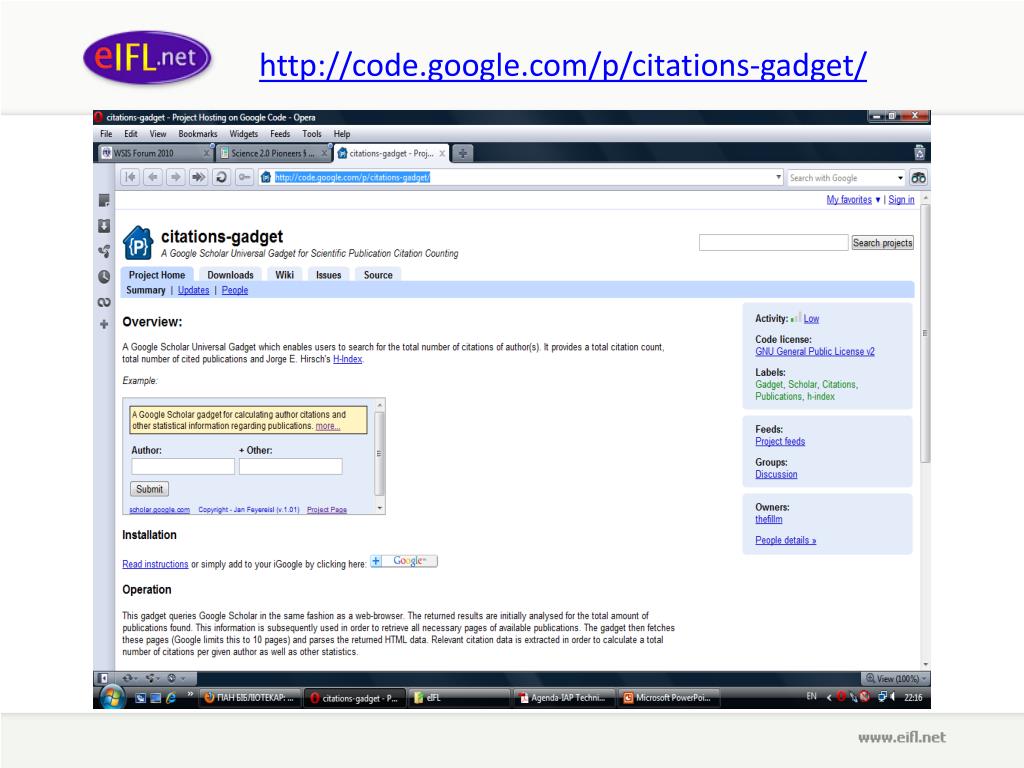1024x768 pixels.
Task: Open the Bookmarks menu
Action: tap(198, 134)
